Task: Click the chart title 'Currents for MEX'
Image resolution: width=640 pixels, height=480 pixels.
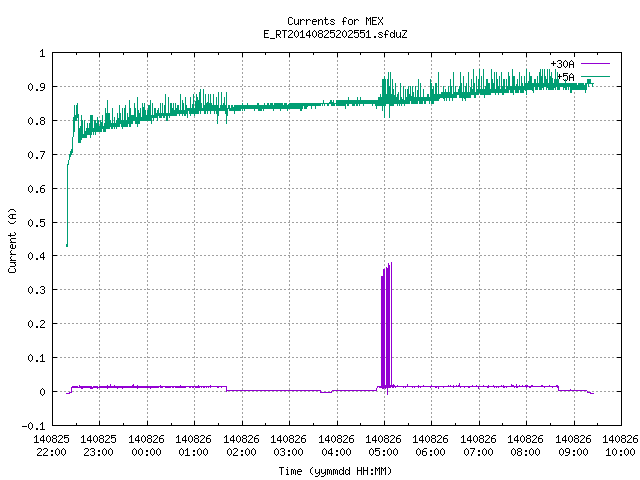Action: coord(335,21)
